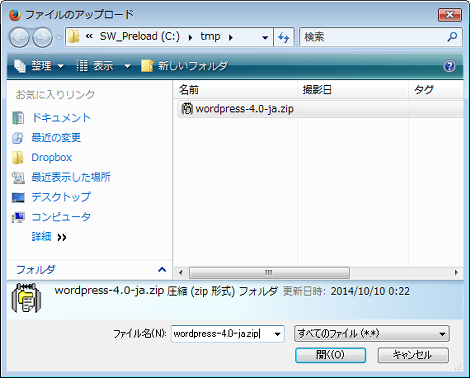Click the horizontal scrollbar thumb
Image resolution: width=470 pixels, height=378 pixels.
[269, 273]
